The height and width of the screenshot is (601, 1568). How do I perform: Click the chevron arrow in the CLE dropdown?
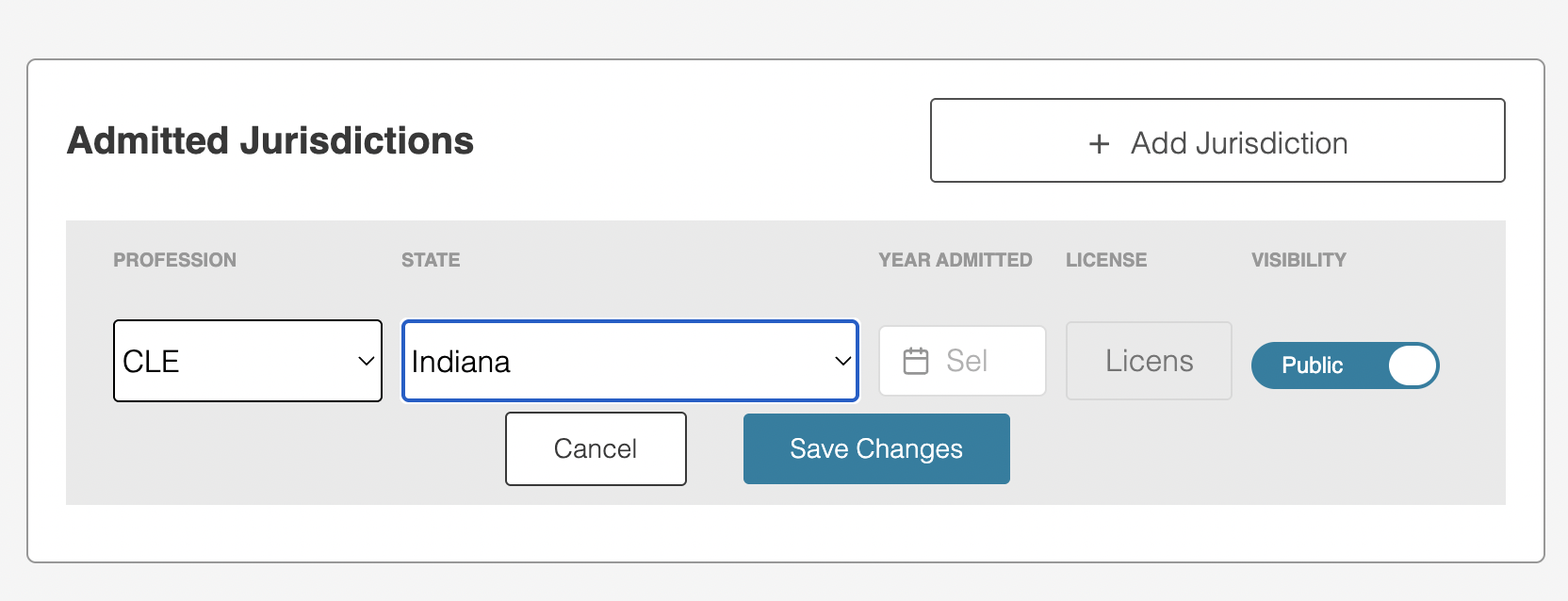[x=367, y=361]
